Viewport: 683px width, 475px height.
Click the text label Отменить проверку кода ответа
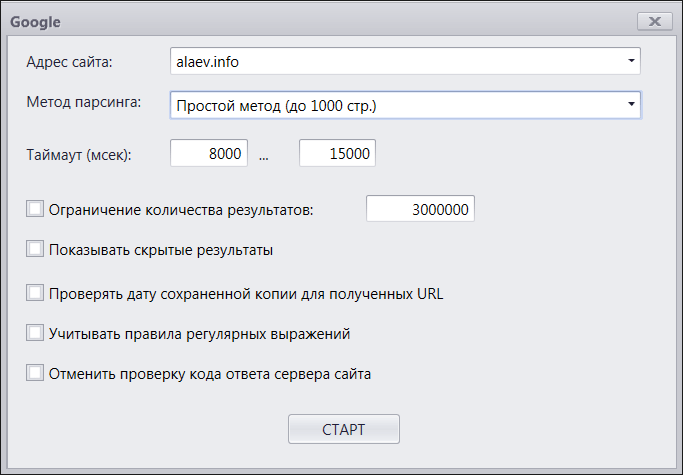coord(210,374)
